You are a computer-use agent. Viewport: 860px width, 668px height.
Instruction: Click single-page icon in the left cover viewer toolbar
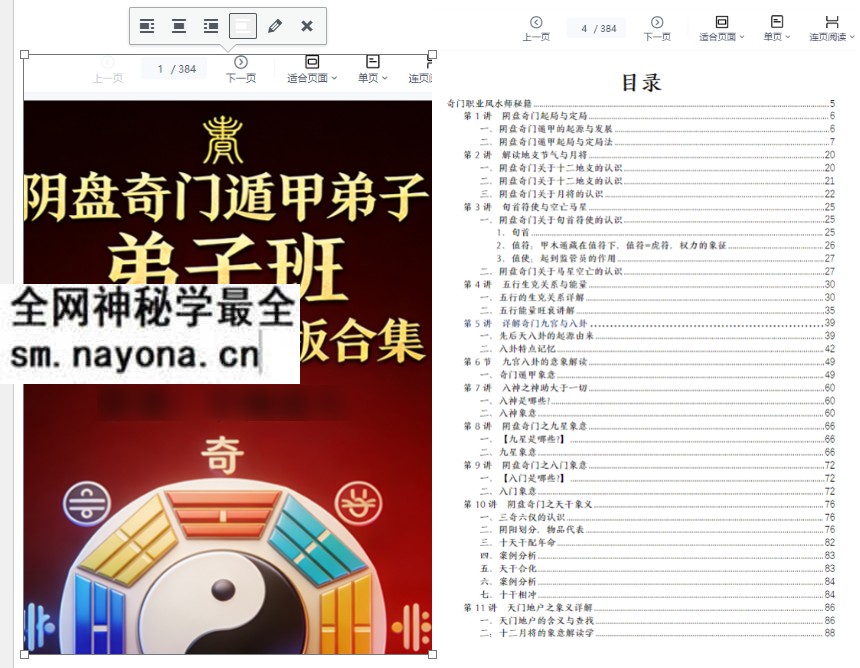click(x=372, y=61)
